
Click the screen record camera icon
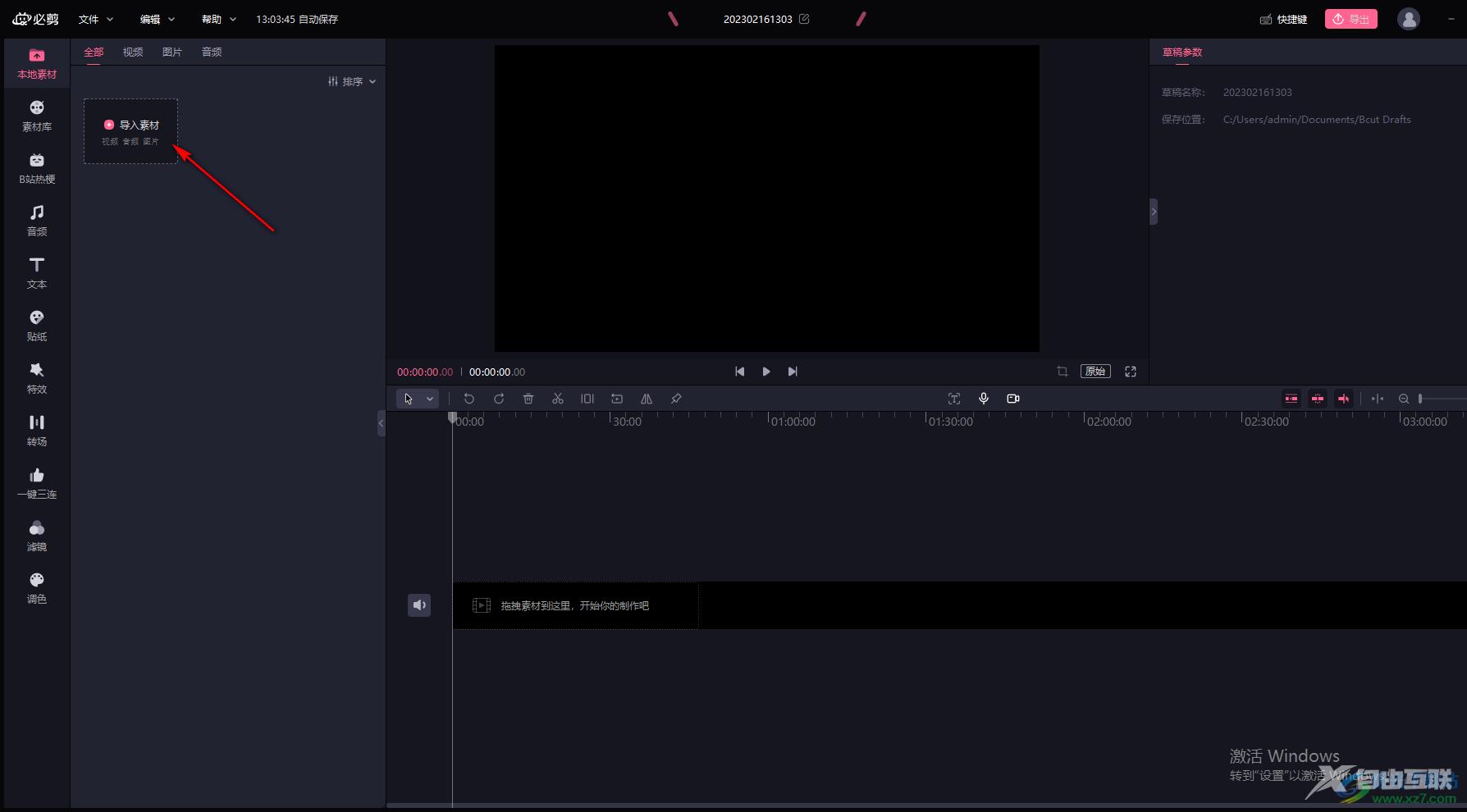coord(1013,399)
